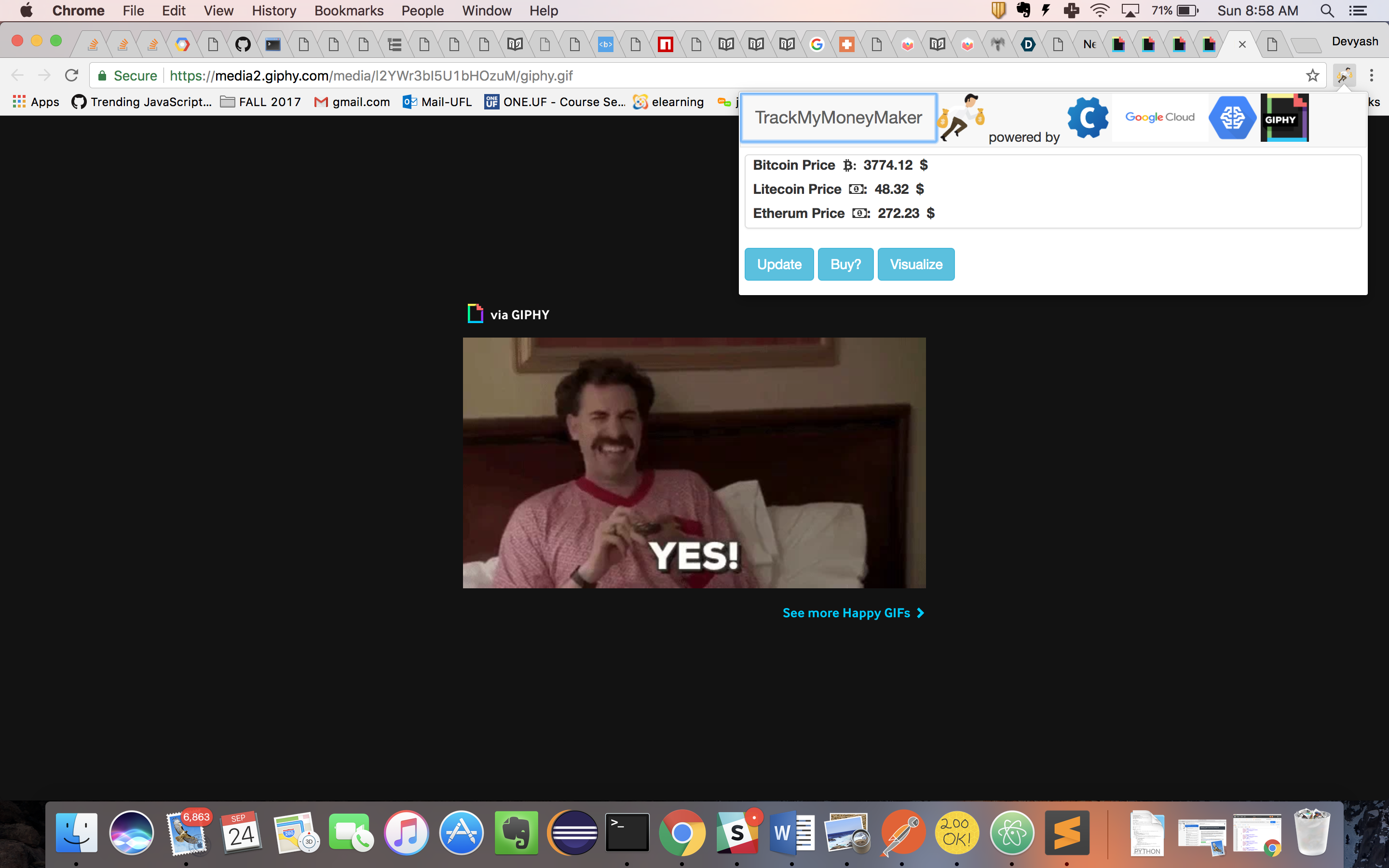Click the Borat YES! GIF image
Screen dimensions: 1389x868
click(694, 463)
